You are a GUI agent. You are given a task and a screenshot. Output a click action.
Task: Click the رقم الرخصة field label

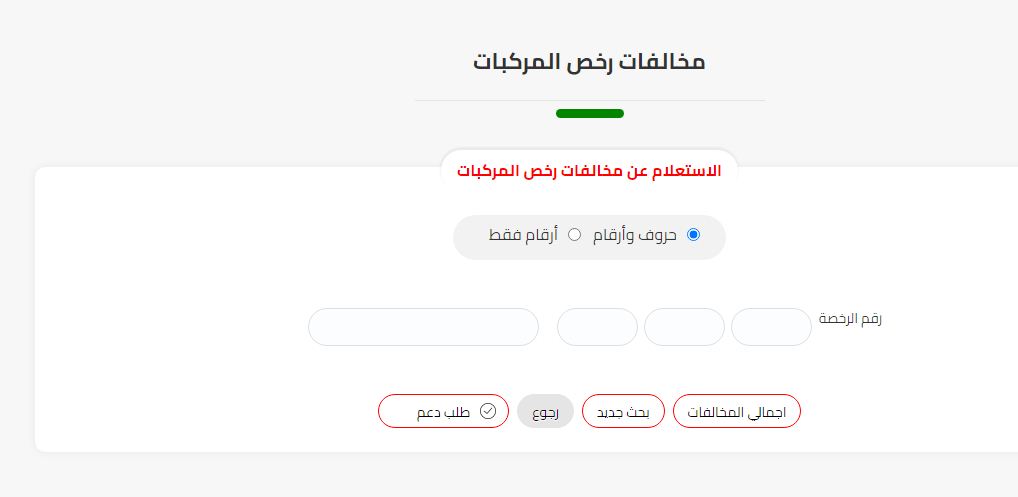(850, 319)
